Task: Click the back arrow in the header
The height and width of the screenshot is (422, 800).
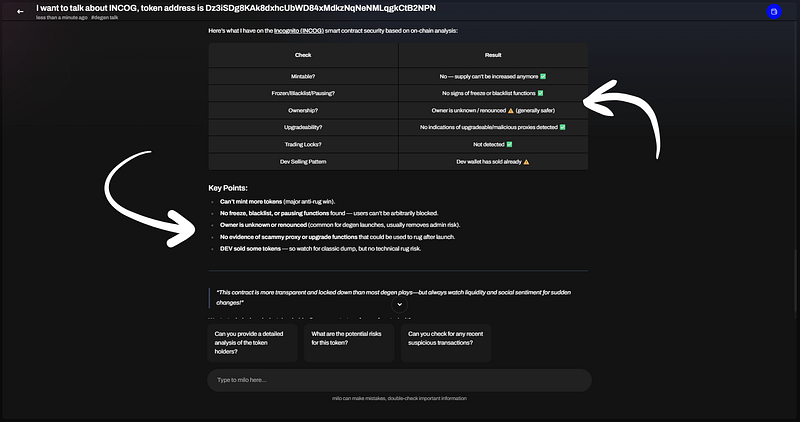Action: tap(20, 11)
